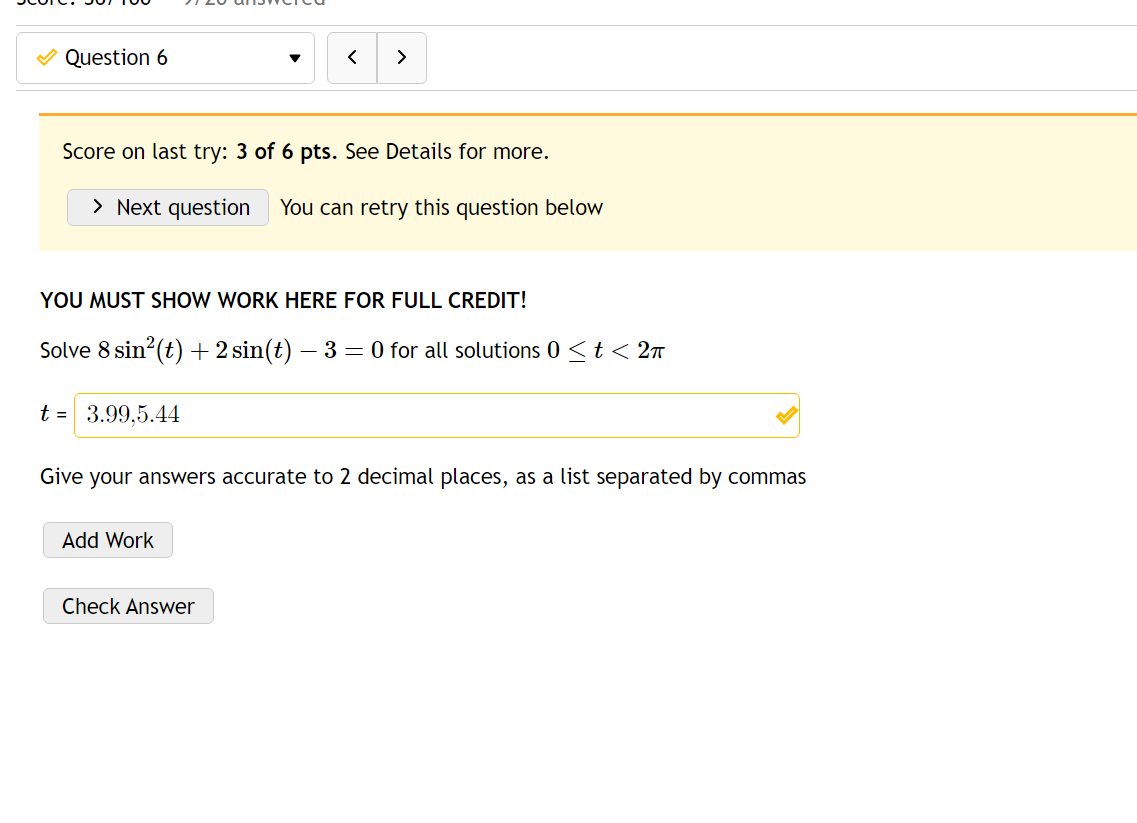Click the chevron arrow pointing left
This screenshot has height=823, width=1137.
[x=351, y=58]
